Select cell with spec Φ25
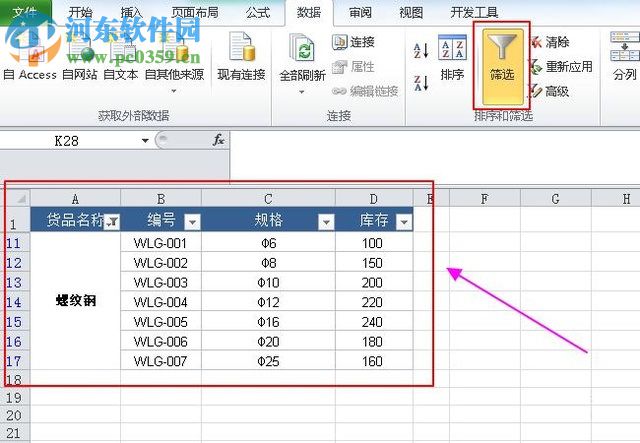640x443 pixels. coord(268,361)
